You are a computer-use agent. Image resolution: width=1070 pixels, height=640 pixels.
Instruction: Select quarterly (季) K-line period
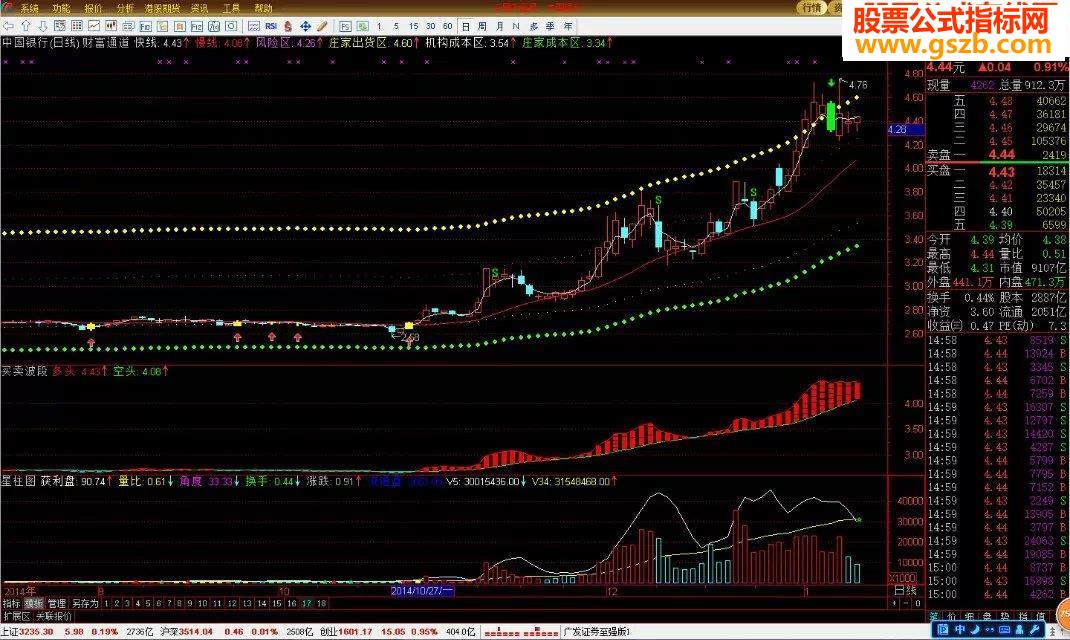tap(550, 26)
